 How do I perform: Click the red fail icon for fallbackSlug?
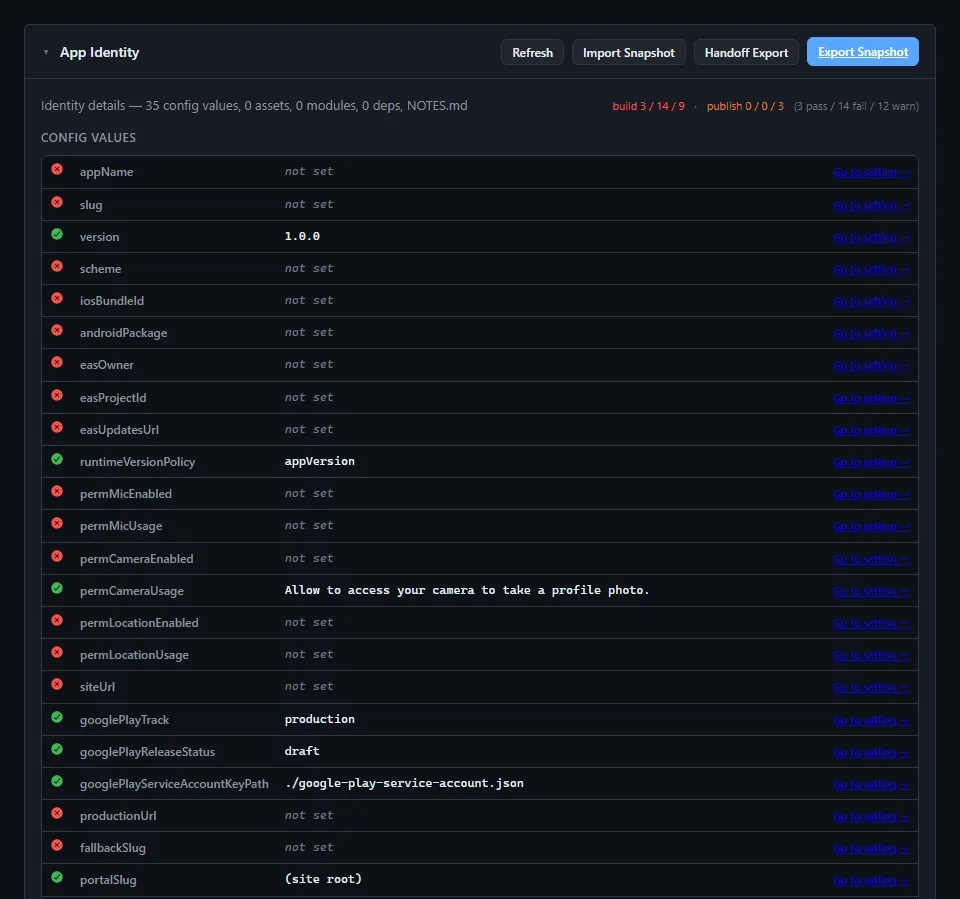point(57,845)
